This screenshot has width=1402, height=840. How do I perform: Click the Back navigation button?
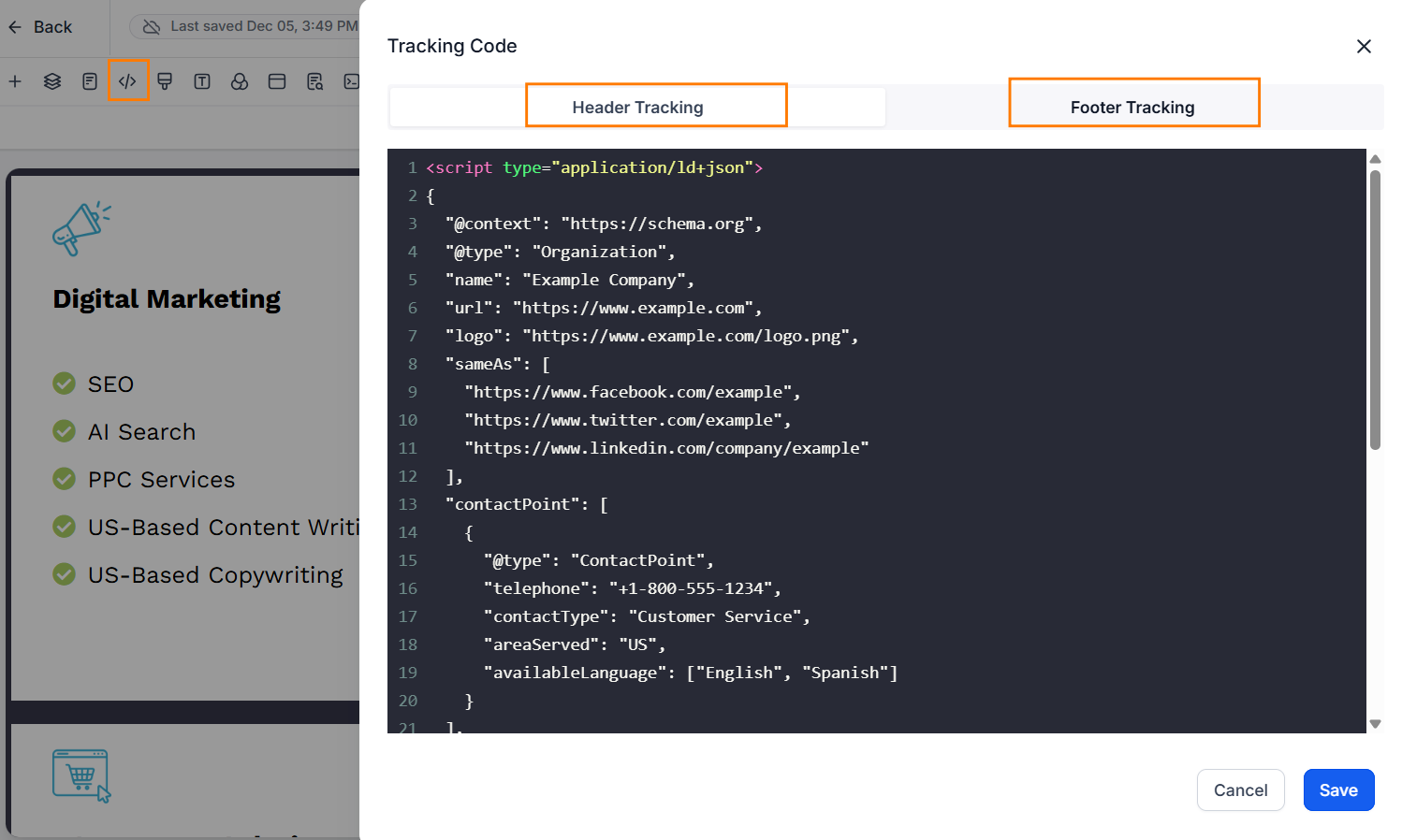38,26
